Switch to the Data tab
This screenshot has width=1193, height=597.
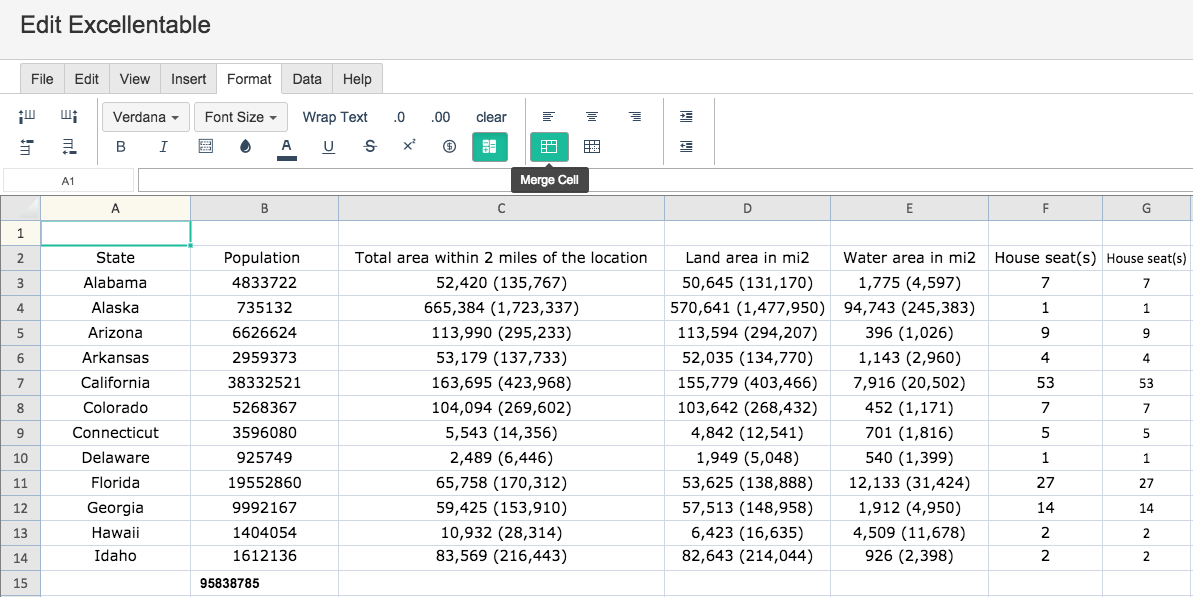307,79
